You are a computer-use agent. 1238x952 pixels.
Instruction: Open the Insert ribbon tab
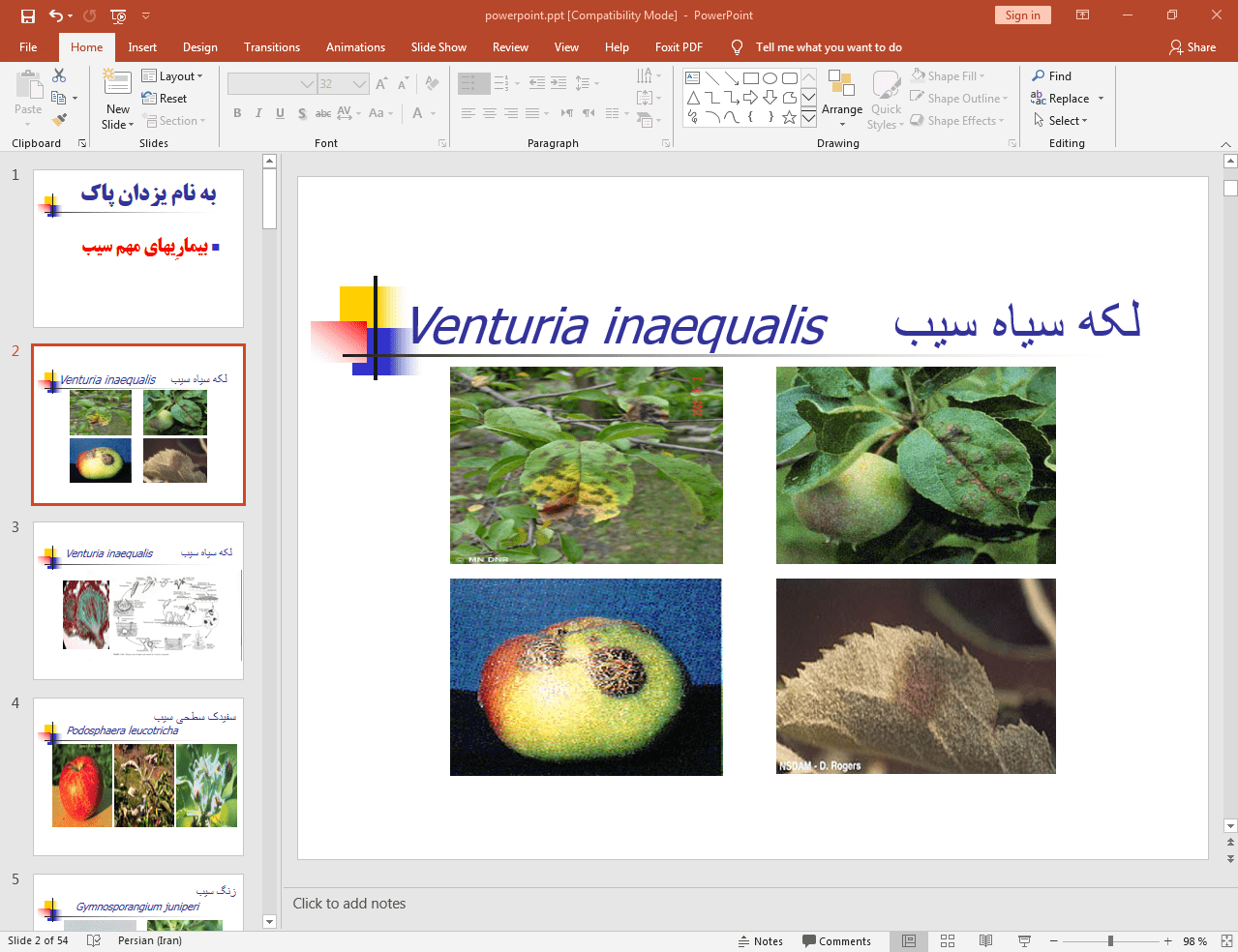coord(142,47)
